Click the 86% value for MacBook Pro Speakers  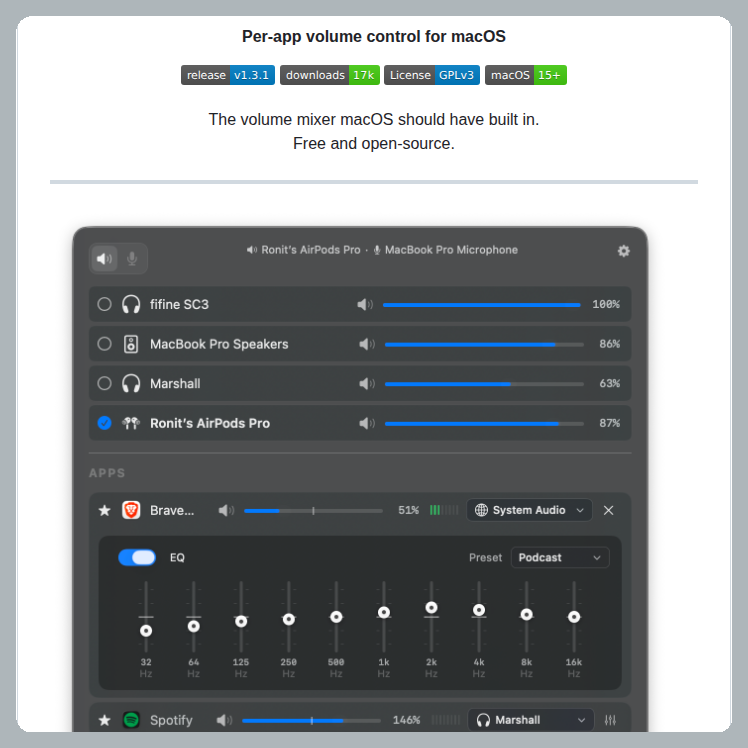[610, 344]
